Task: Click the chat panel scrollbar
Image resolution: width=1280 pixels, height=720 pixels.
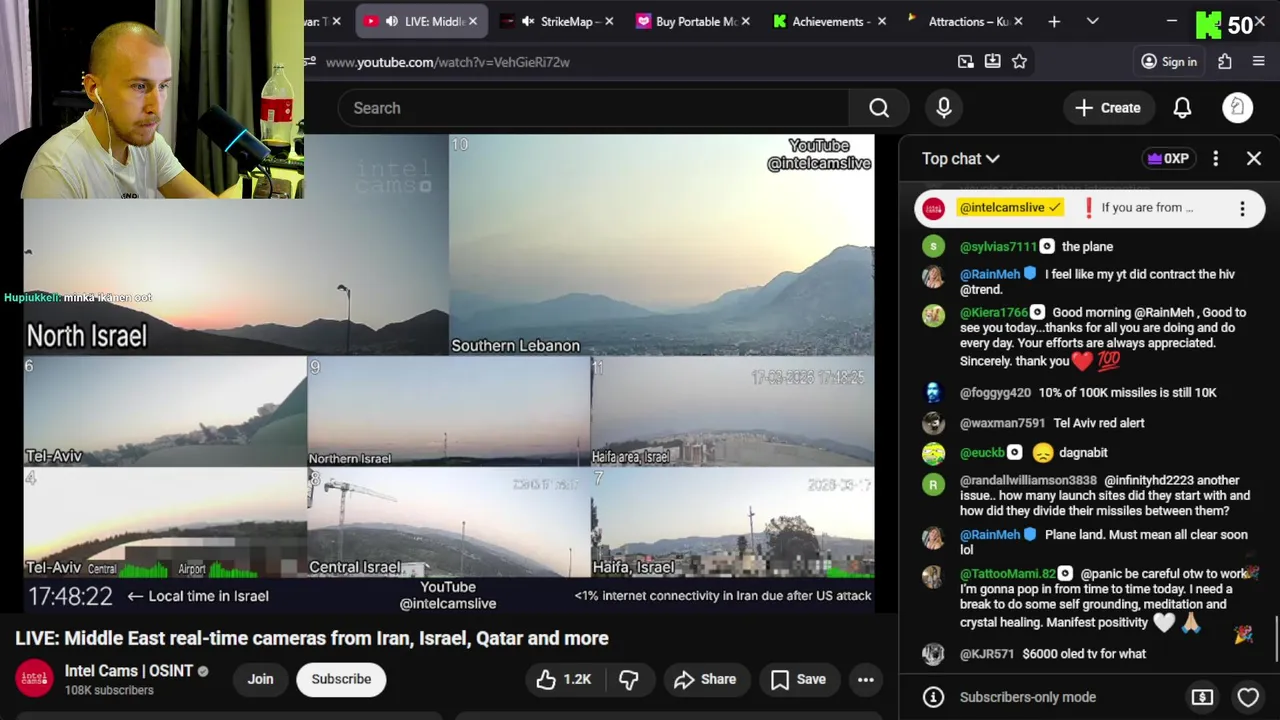Action: [x=1276, y=640]
